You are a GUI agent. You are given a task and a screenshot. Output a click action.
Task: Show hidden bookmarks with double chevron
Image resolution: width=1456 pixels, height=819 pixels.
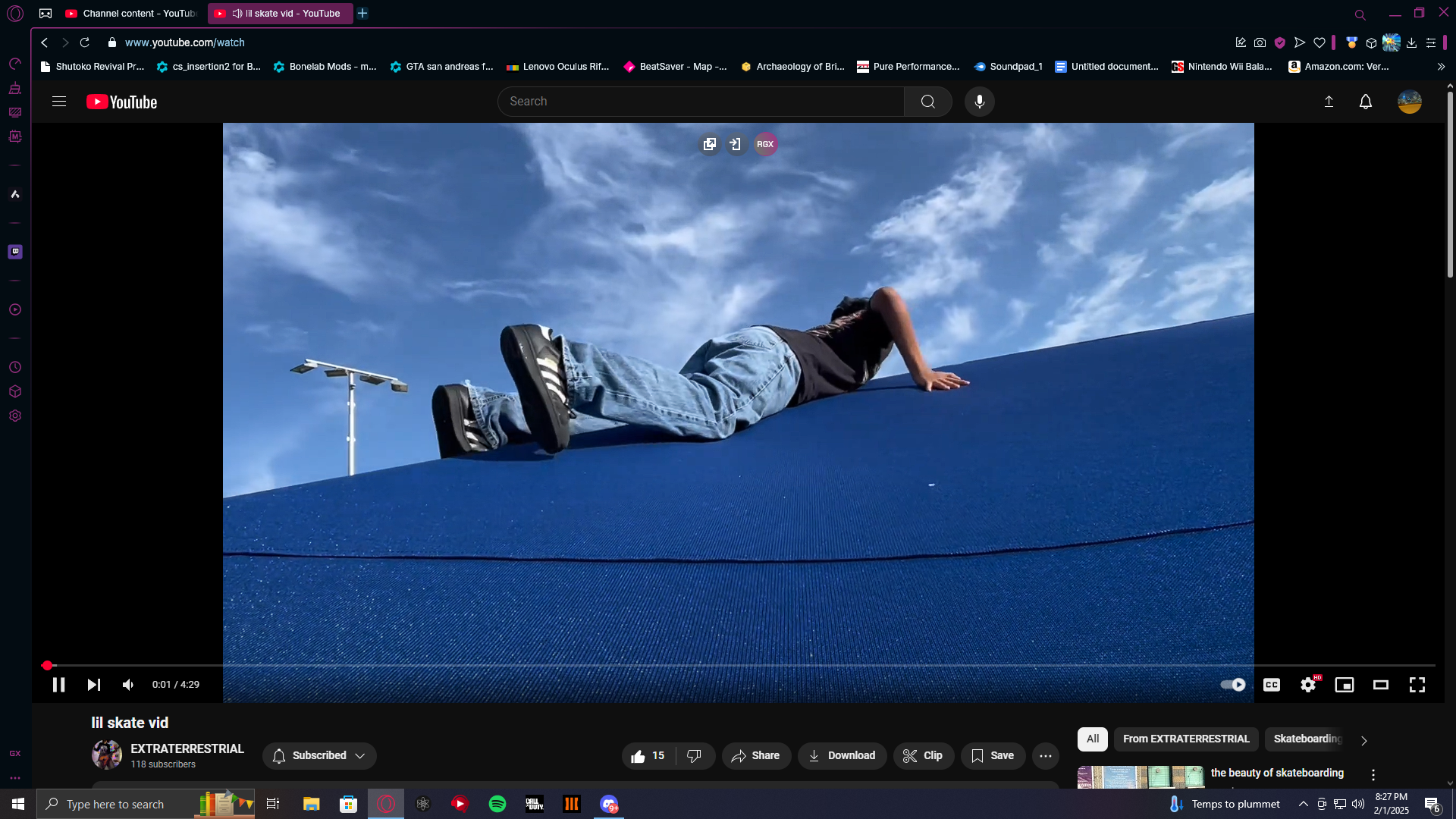(1441, 67)
